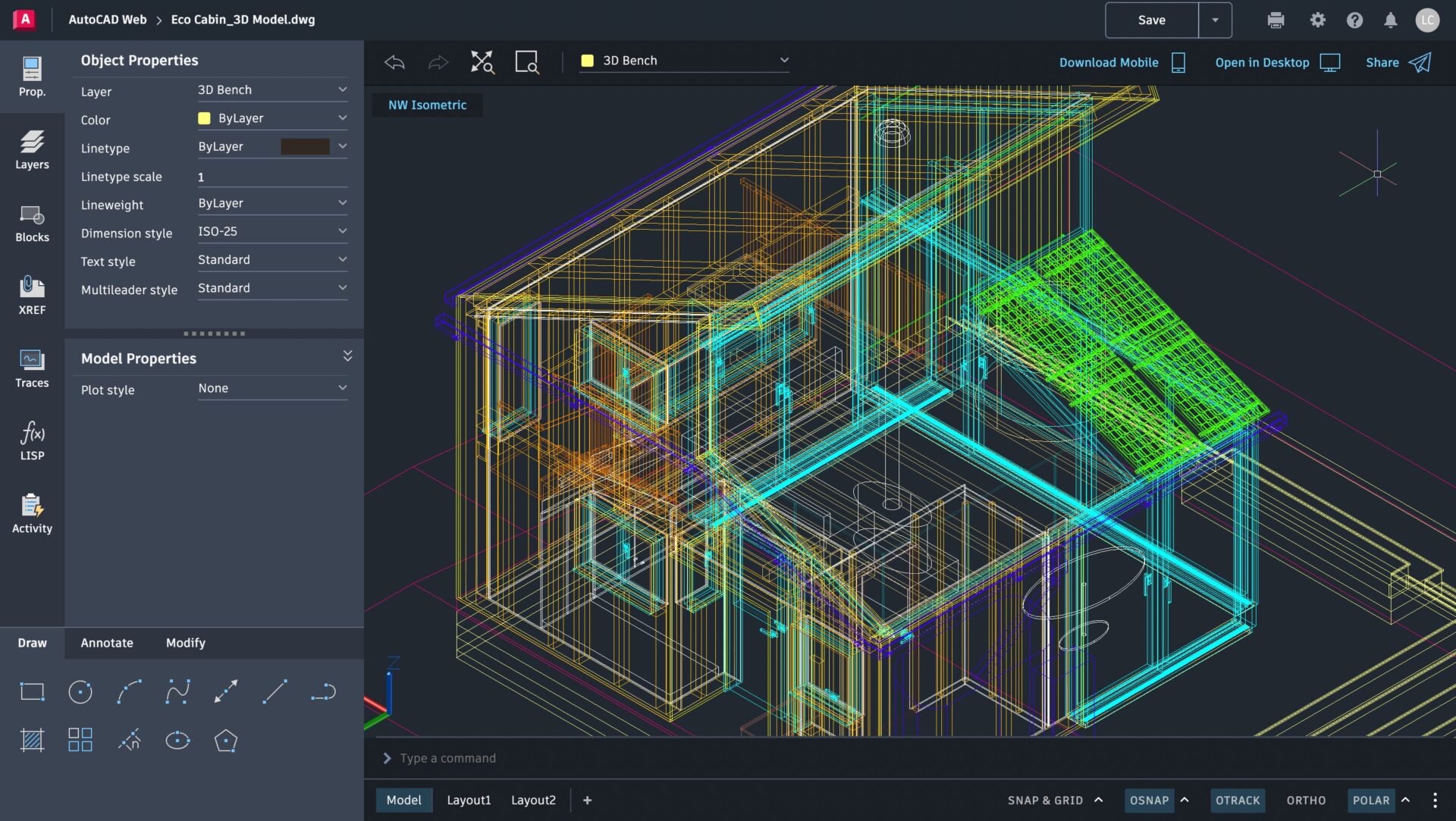Image resolution: width=1456 pixels, height=821 pixels.
Task: Open the XREF panel
Action: (x=32, y=295)
